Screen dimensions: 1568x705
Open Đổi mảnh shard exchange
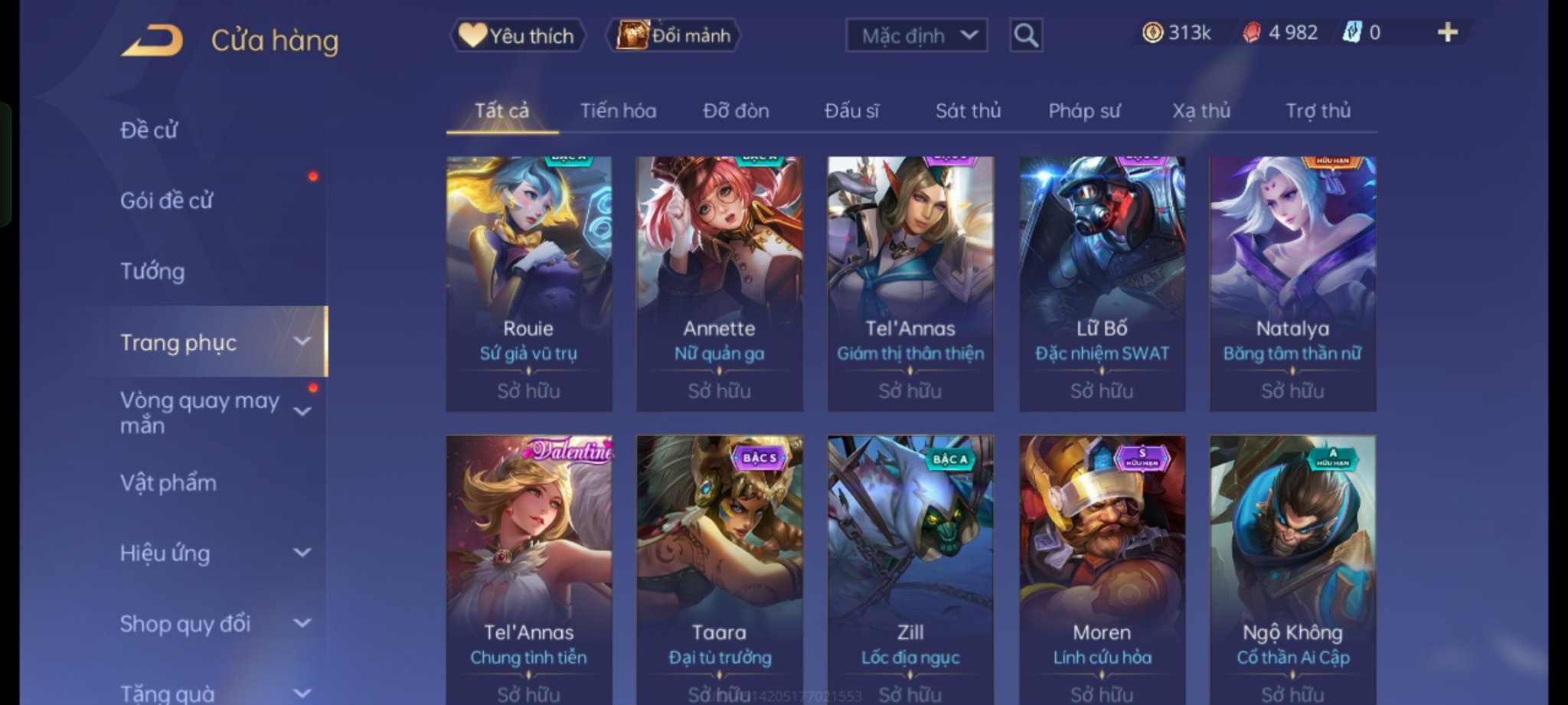coord(674,35)
